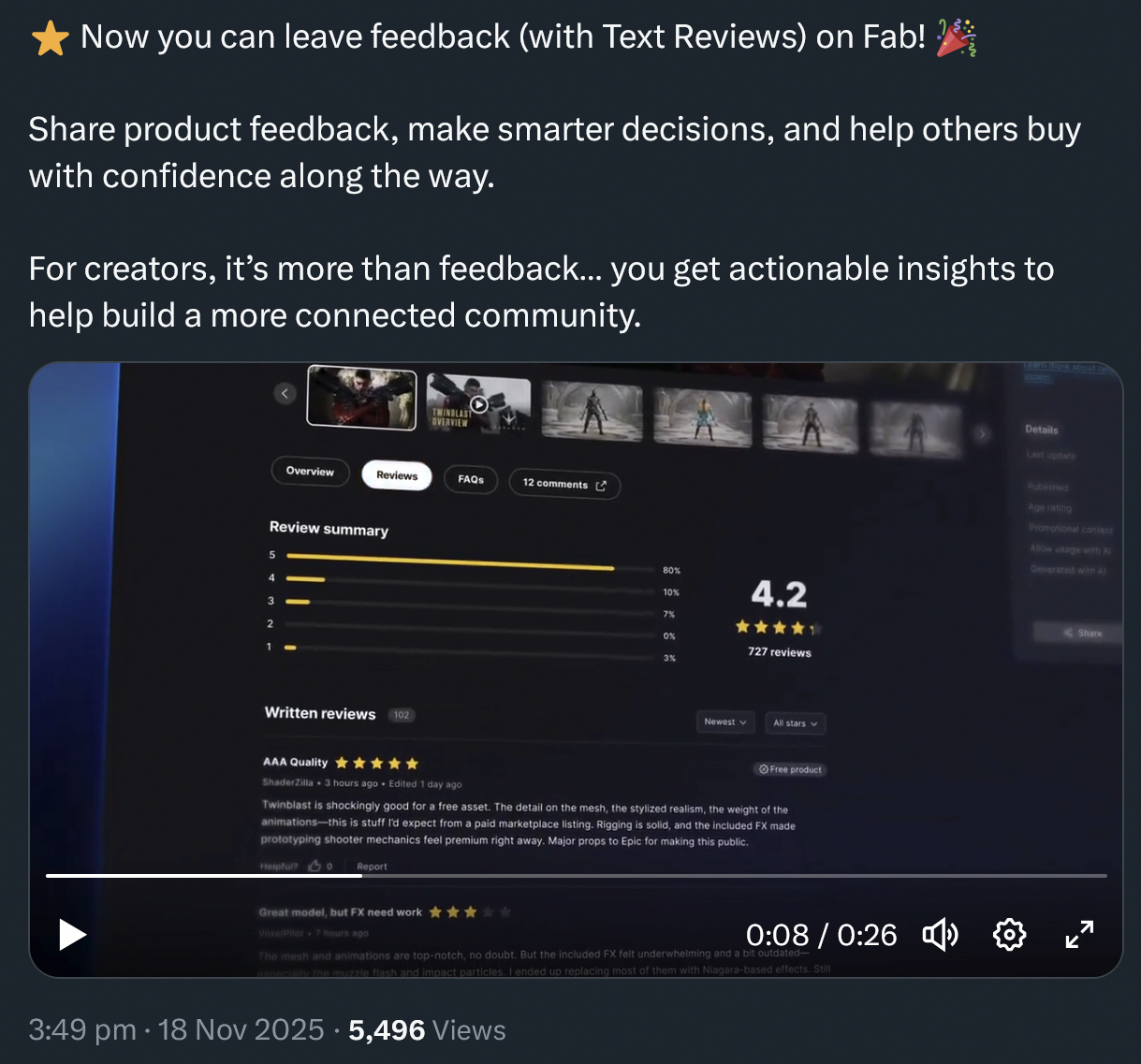Viewport: 1141px width, 1064px height.
Task: Click the previous thumbnail arrow
Action: coord(285,394)
